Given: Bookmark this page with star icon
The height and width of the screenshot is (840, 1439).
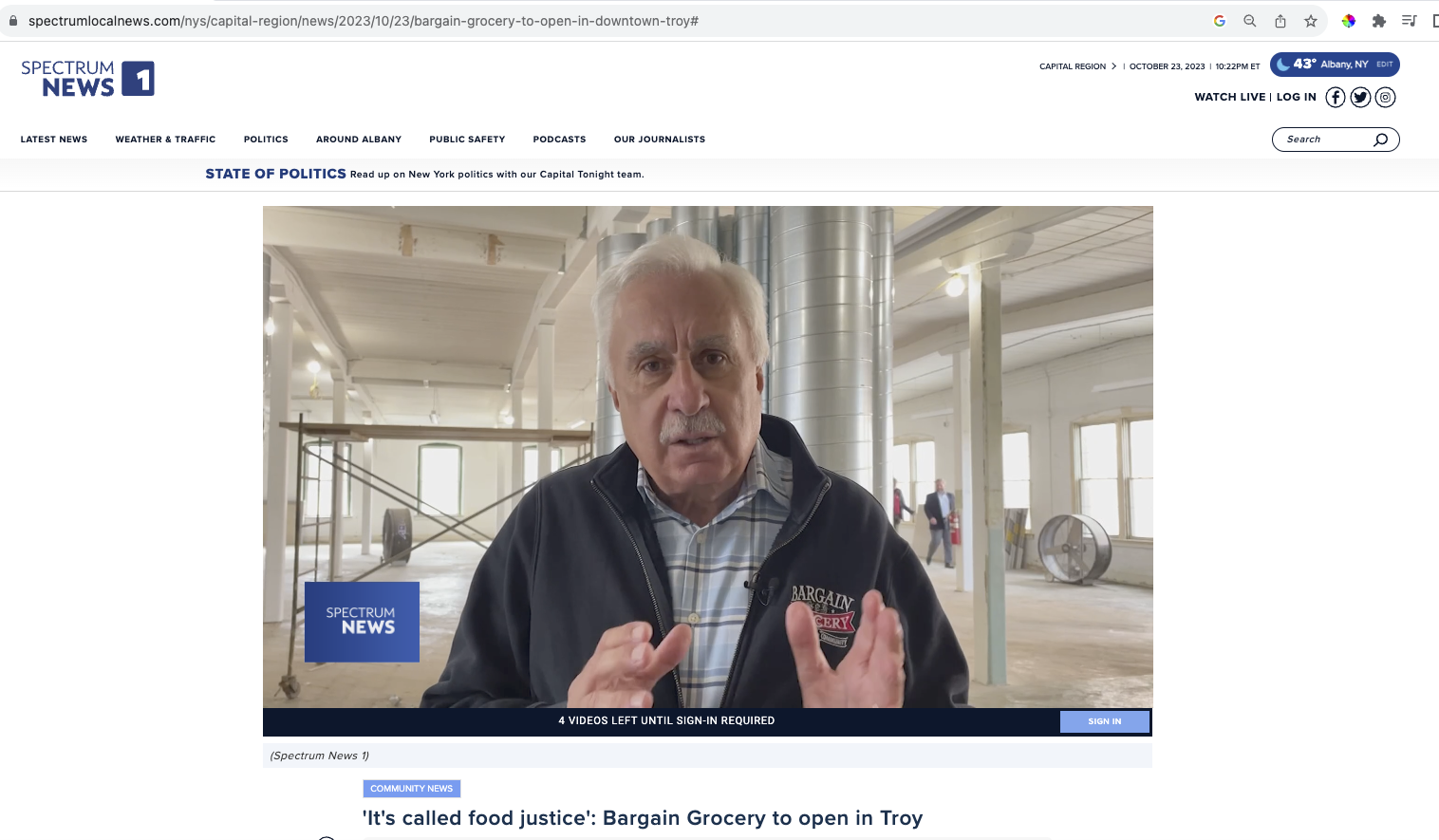Looking at the screenshot, I should click(1311, 21).
